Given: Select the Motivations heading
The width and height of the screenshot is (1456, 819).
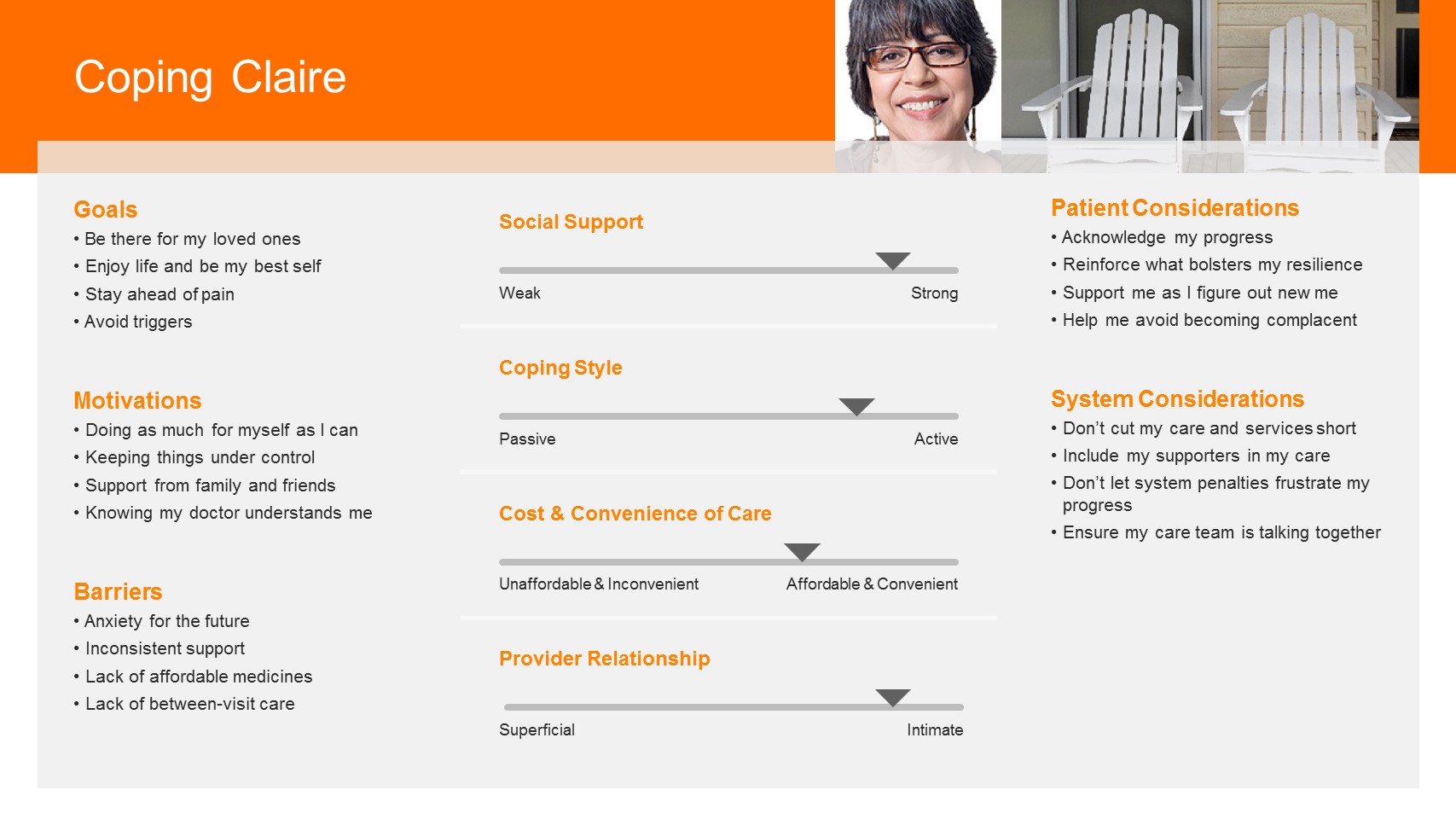Looking at the screenshot, I should (x=137, y=400).
